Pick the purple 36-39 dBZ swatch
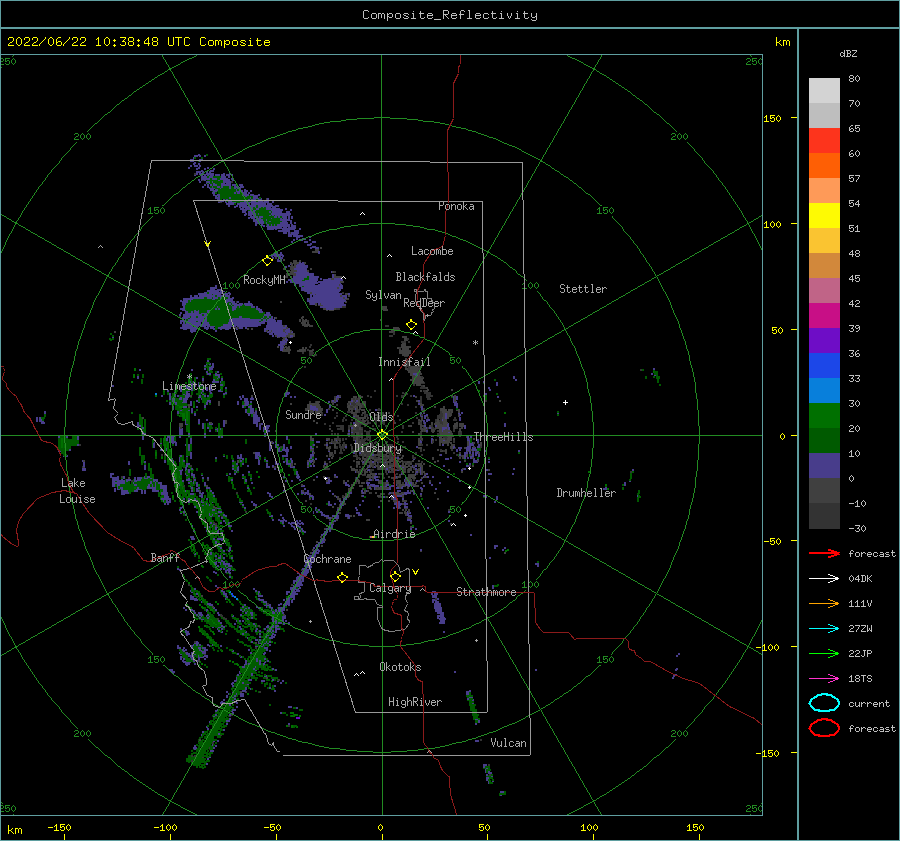Viewport: 900px width, 841px height. coord(824,341)
